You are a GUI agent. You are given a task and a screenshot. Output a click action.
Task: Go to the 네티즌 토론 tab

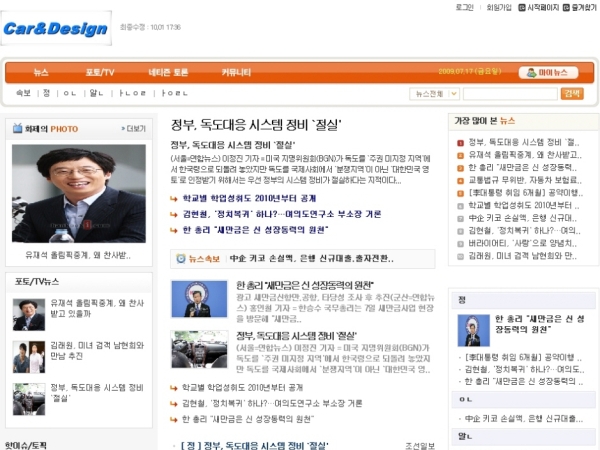[x=168, y=72]
